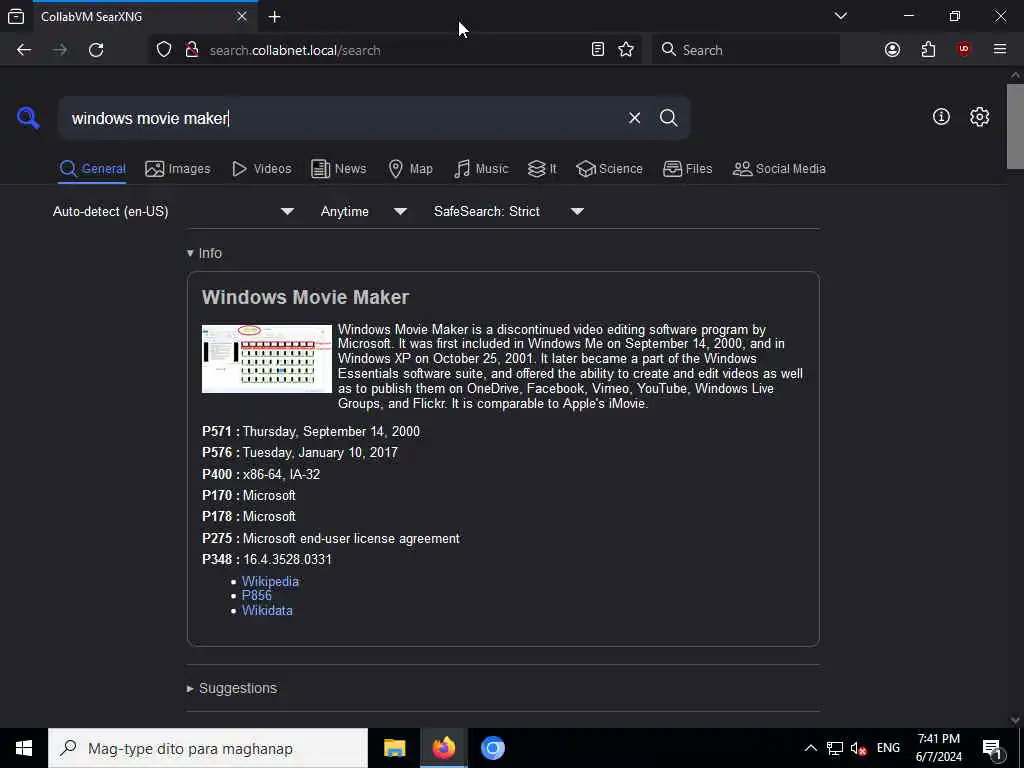Click the scrollbar down arrow
The width and height of the screenshot is (1024, 768).
1014,720
